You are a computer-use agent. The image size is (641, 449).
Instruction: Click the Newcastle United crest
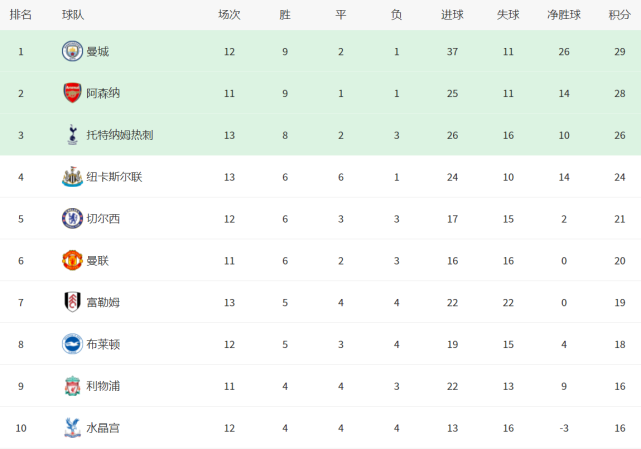point(72,177)
